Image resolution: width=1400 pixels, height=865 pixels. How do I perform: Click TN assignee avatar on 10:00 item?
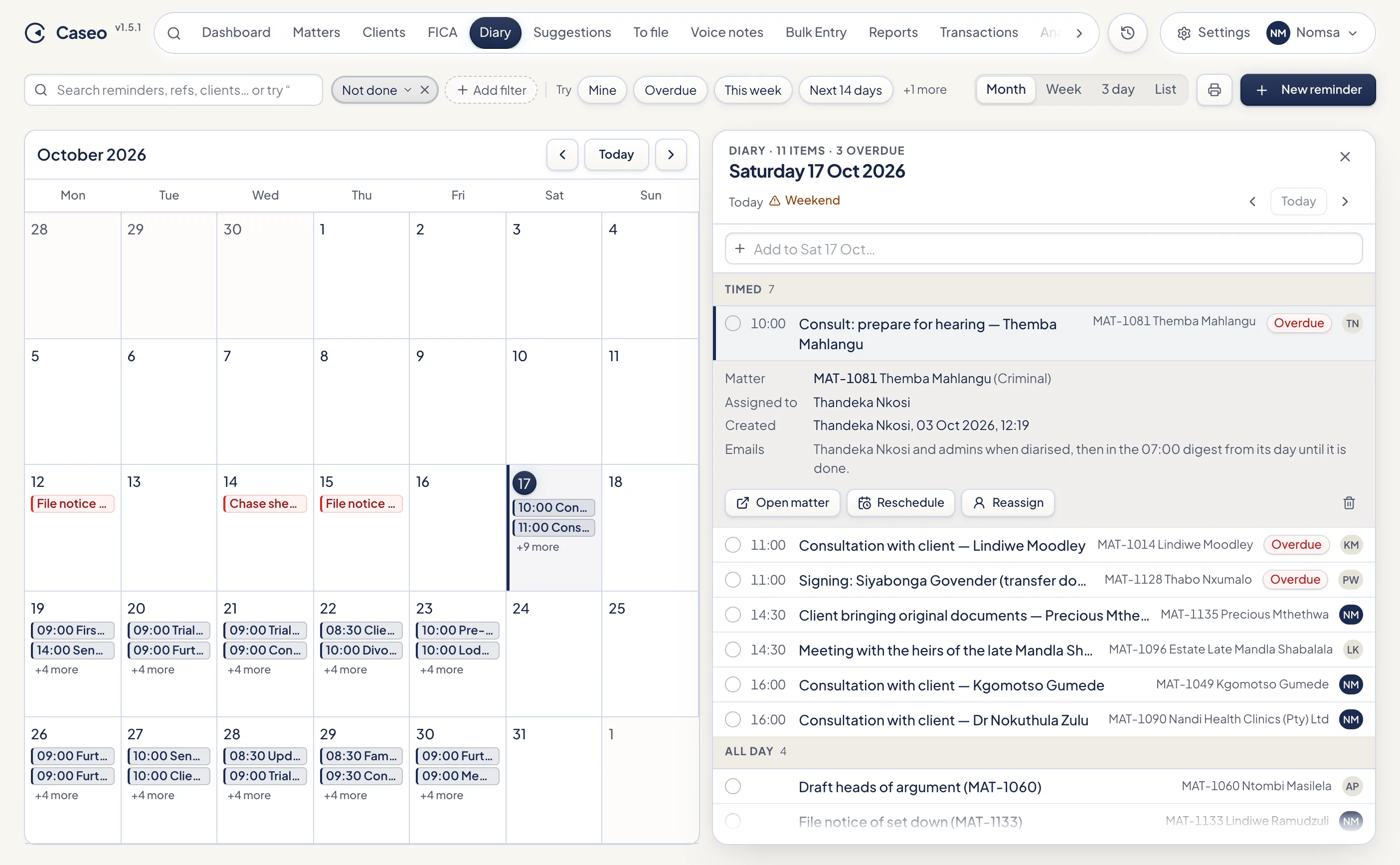tap(1352, 323)
